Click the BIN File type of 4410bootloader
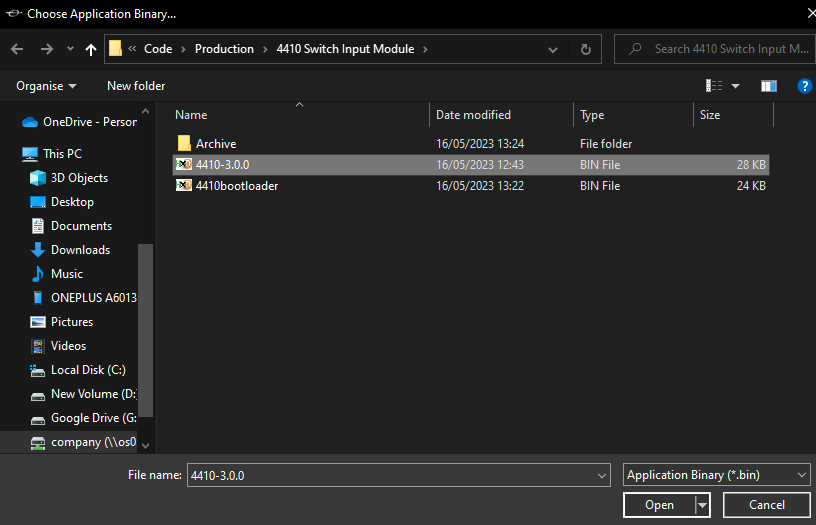Screen dimensions: 816x525 (x=600, y=186)
